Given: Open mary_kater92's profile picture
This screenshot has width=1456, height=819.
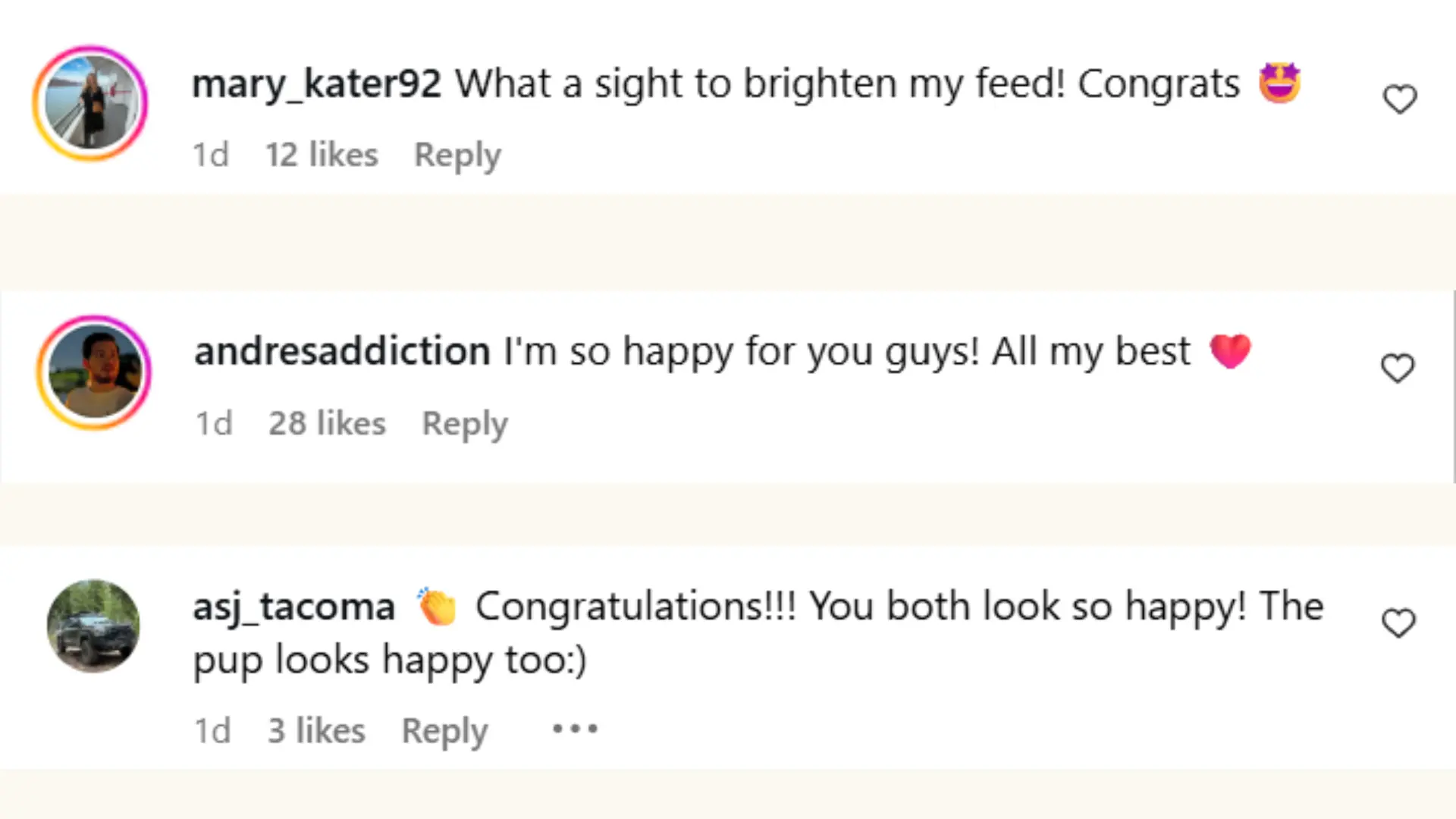Looking at the screenshot, I should coord(90,103).
